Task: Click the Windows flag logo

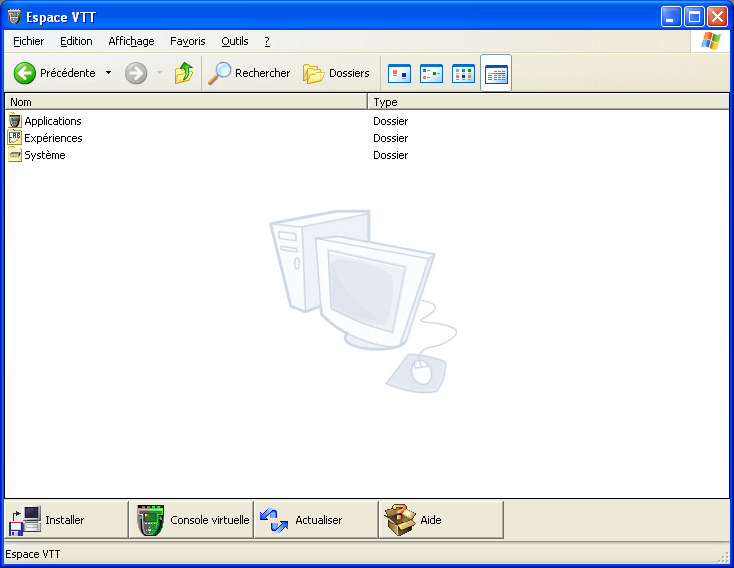Action: (x=711, y=41)
